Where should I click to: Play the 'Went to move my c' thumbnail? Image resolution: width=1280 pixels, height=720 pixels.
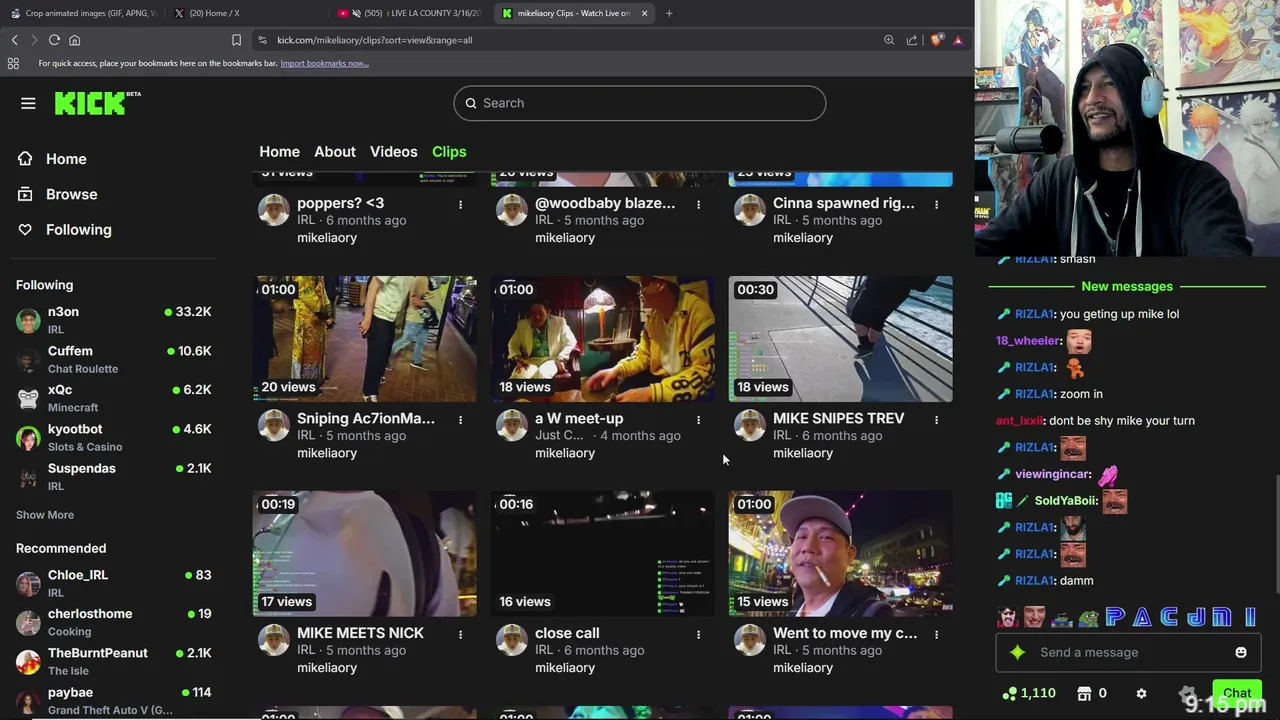point(841,553)
